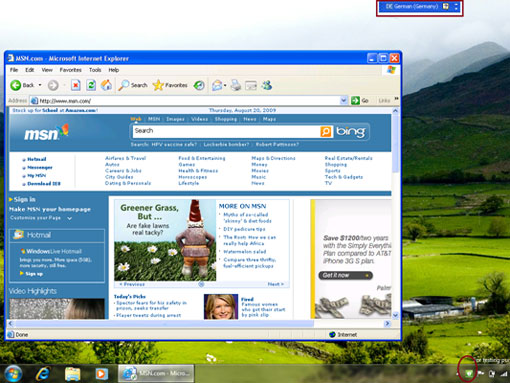Viewport: 510px width, 383px height.
Task: Click the Action Center flag tray icon
Action: tap(480, 374)
